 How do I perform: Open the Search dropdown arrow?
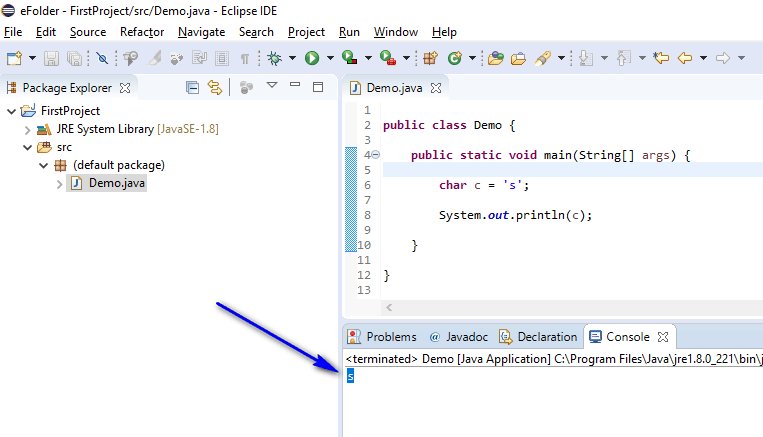click(561, 58)
